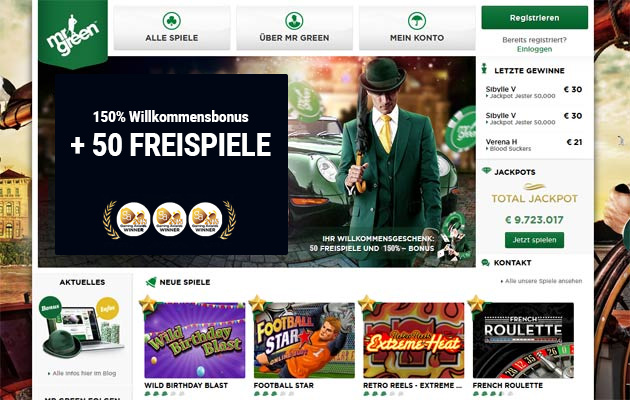Click the gold star on Wild Birthday Blast
The height and width of the screenshot is (400, 630).
coord(147,304)
